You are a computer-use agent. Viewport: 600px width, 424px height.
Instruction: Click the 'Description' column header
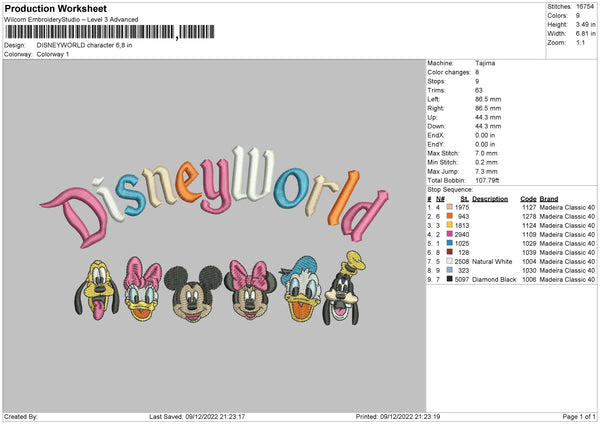click(490, 199)
